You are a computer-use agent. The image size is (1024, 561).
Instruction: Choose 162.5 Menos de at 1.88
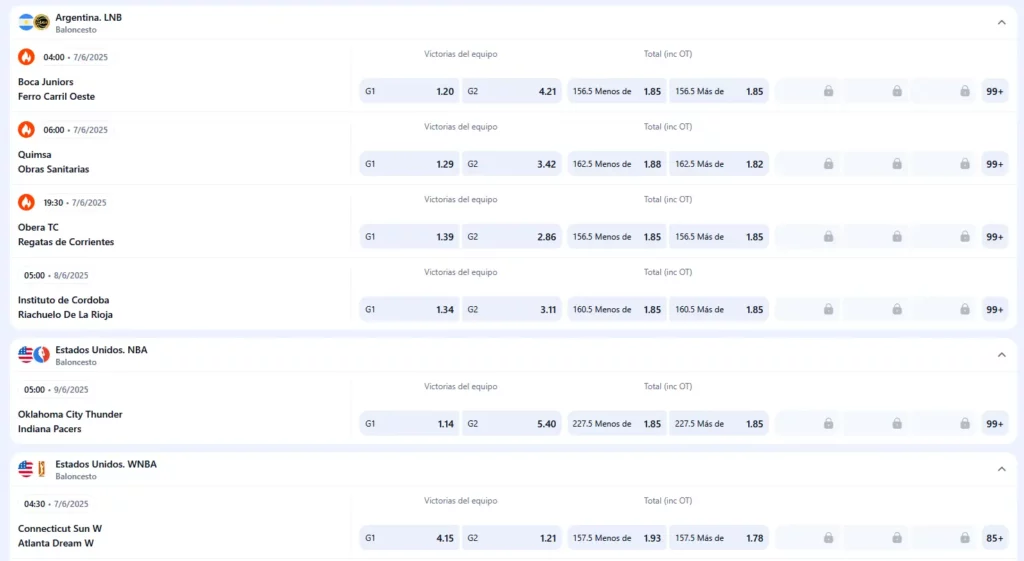click(x=616, y=164)
